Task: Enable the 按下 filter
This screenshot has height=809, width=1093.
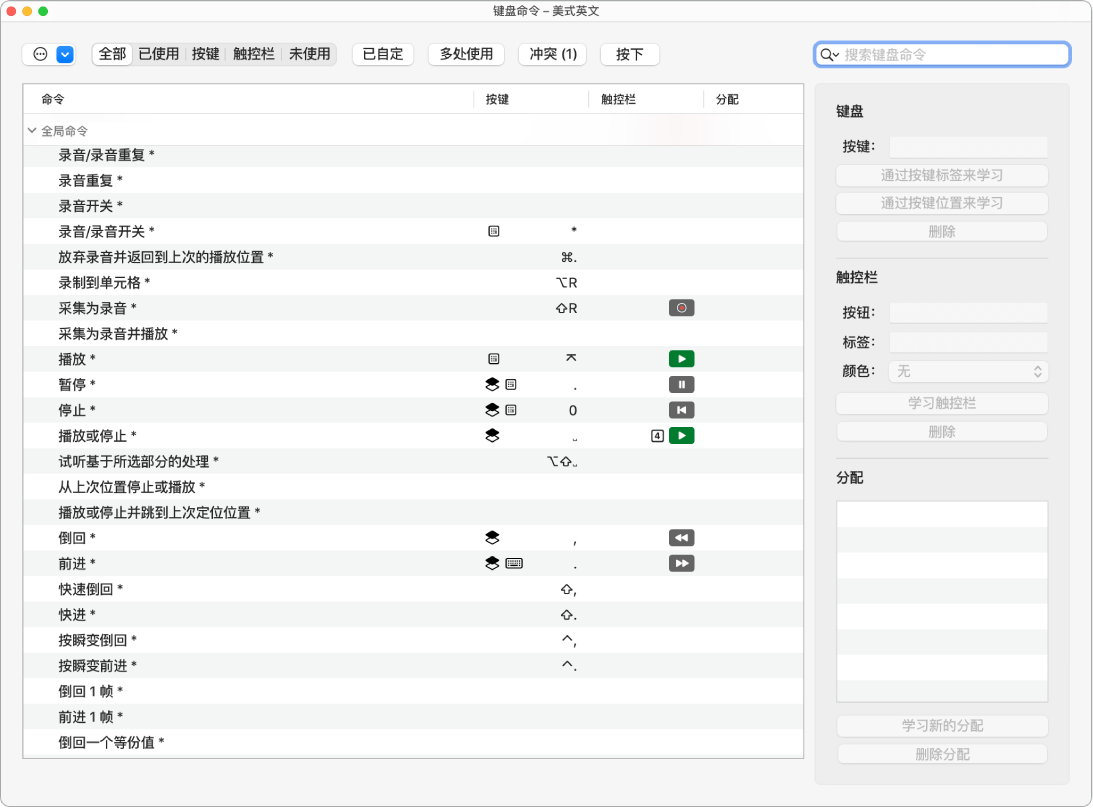Action: click(x=629, y=54)
